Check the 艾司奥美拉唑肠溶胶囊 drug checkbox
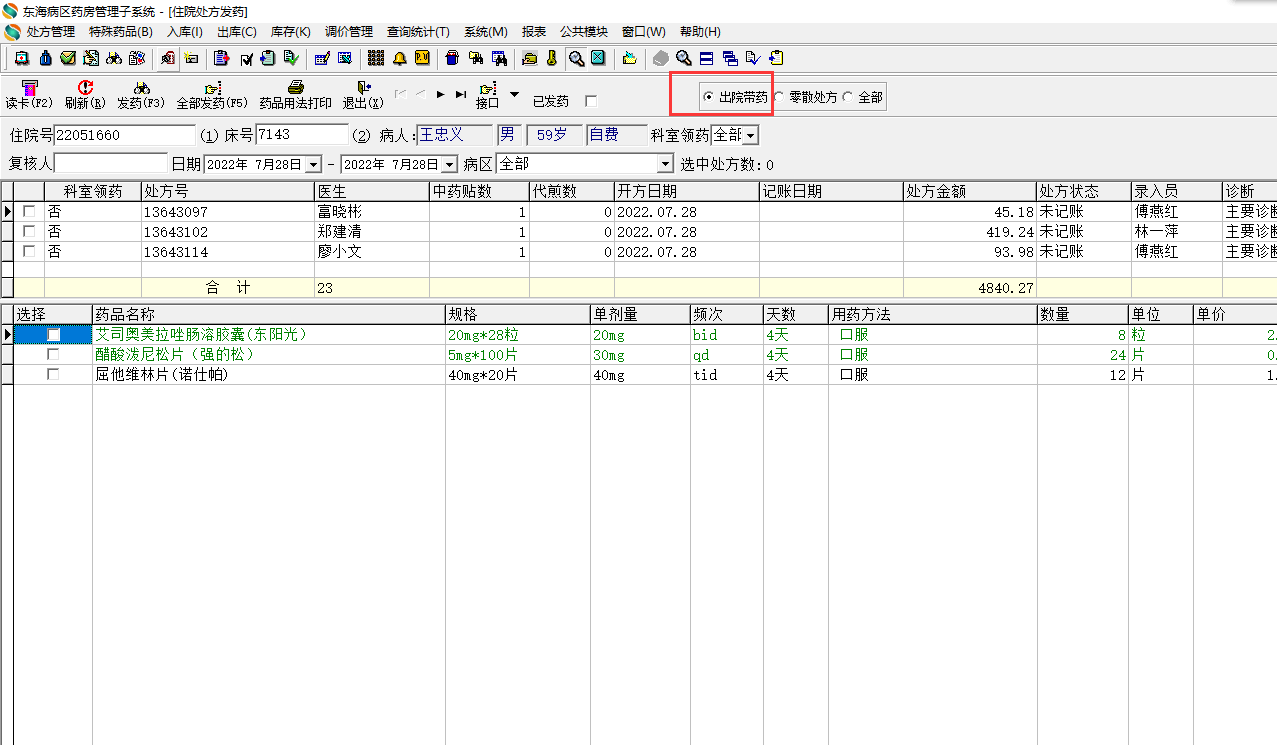1277x745 pixels. pos(53,335)
